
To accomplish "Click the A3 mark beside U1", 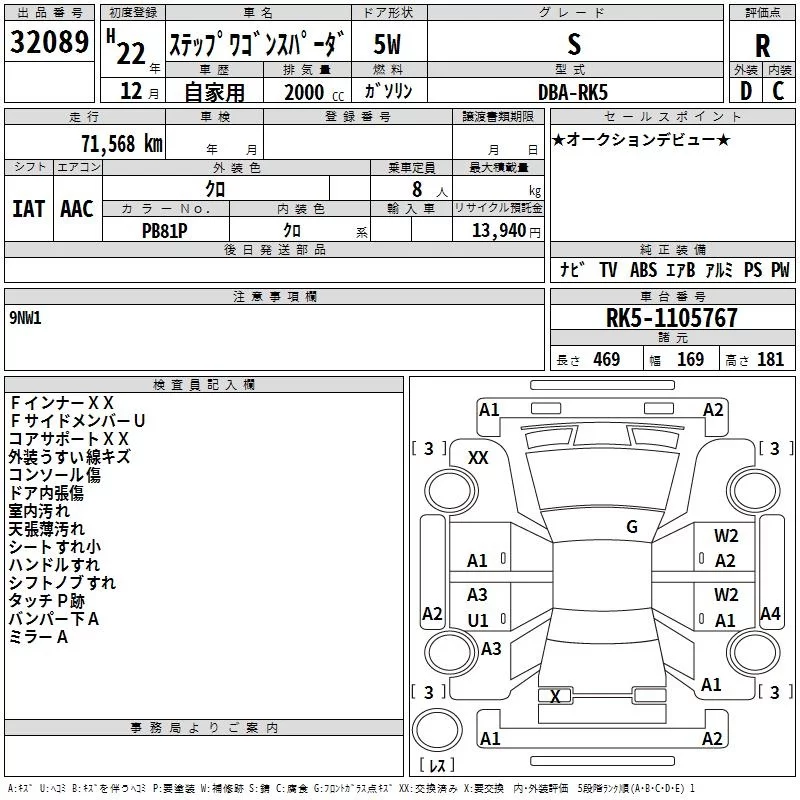I will [478, 595].
